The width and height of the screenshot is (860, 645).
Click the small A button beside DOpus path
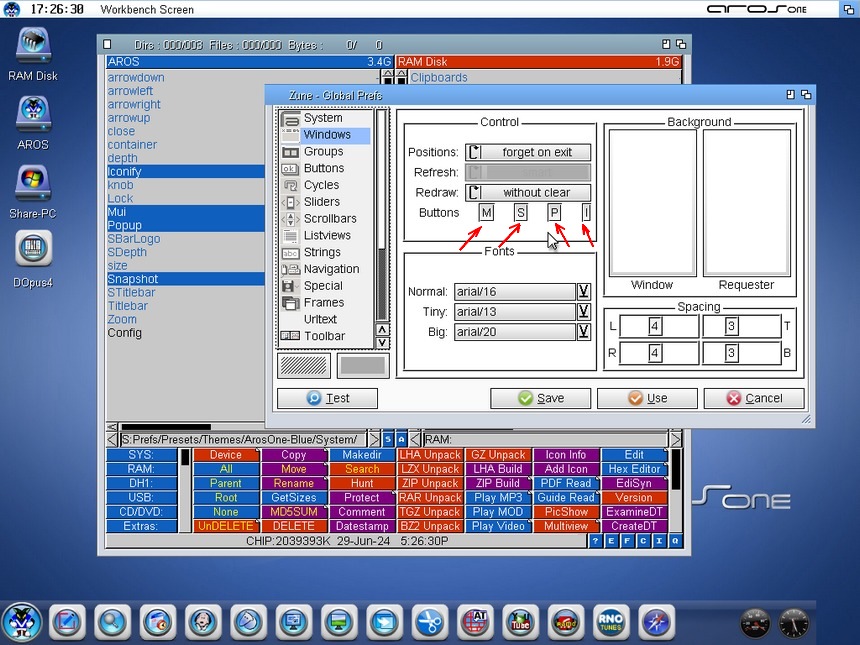tap(401, 439)
